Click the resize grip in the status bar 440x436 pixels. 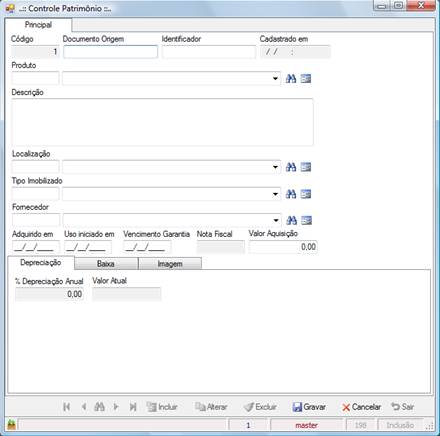click(430, 426)
